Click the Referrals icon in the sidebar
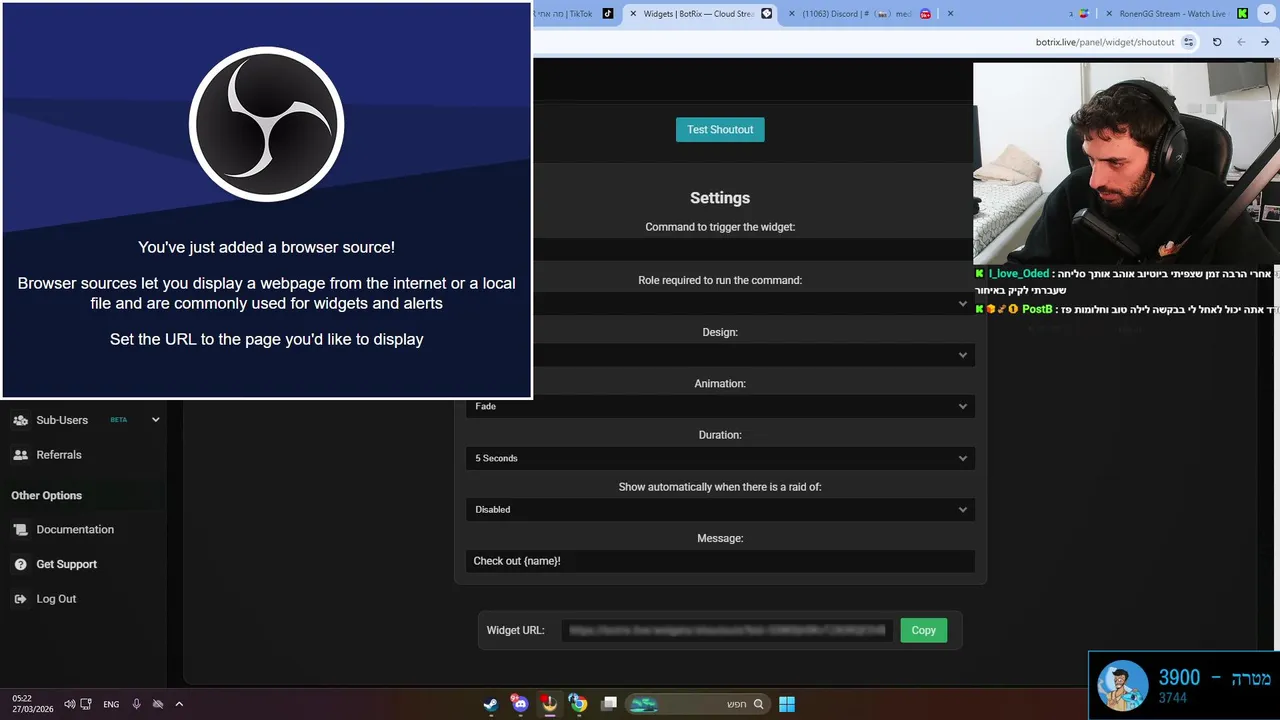The width and height of the screenshot is (1280, 720). [20, 454]
